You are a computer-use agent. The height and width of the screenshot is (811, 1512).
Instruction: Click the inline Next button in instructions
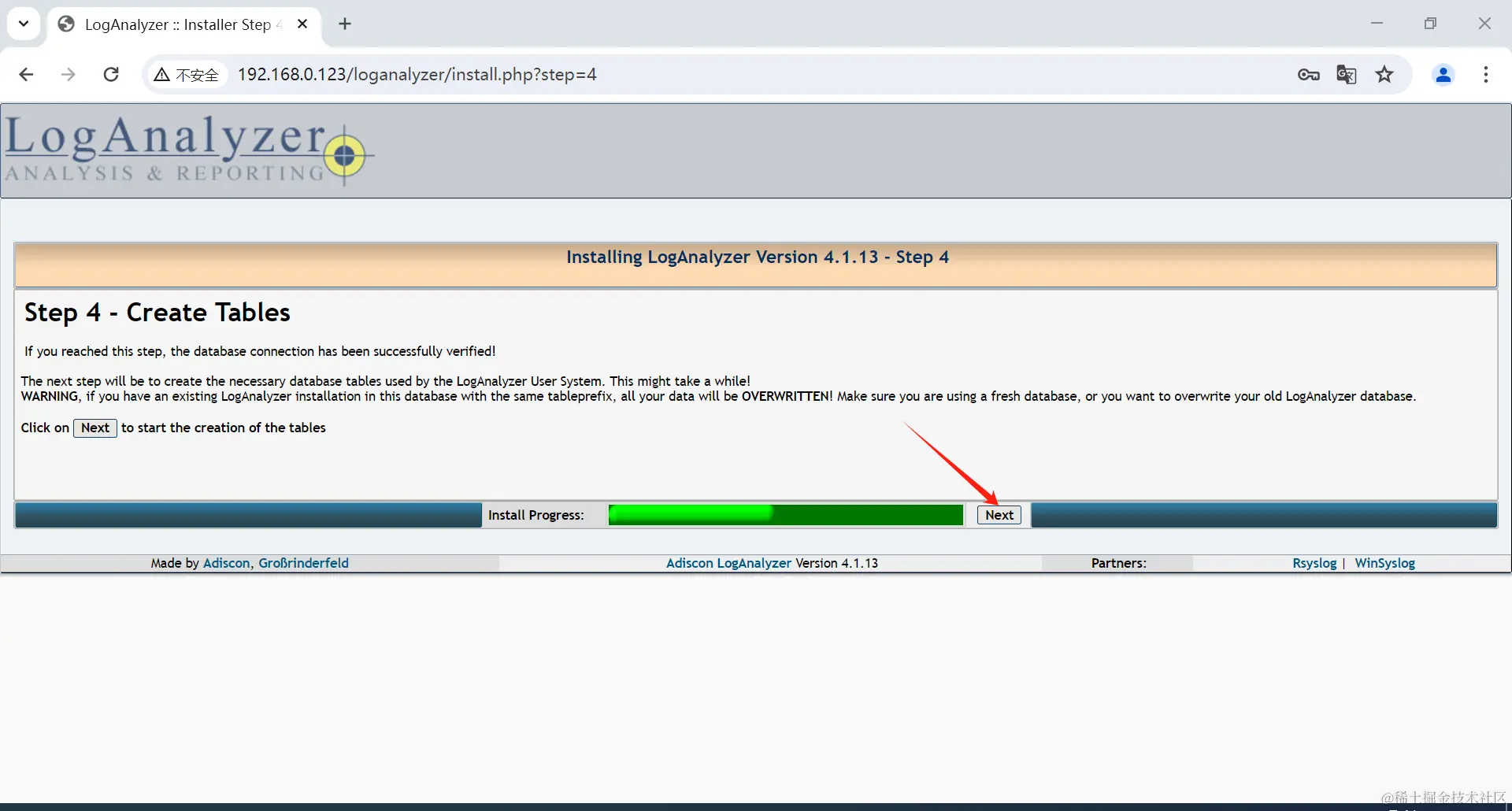(x=95, y=428)
